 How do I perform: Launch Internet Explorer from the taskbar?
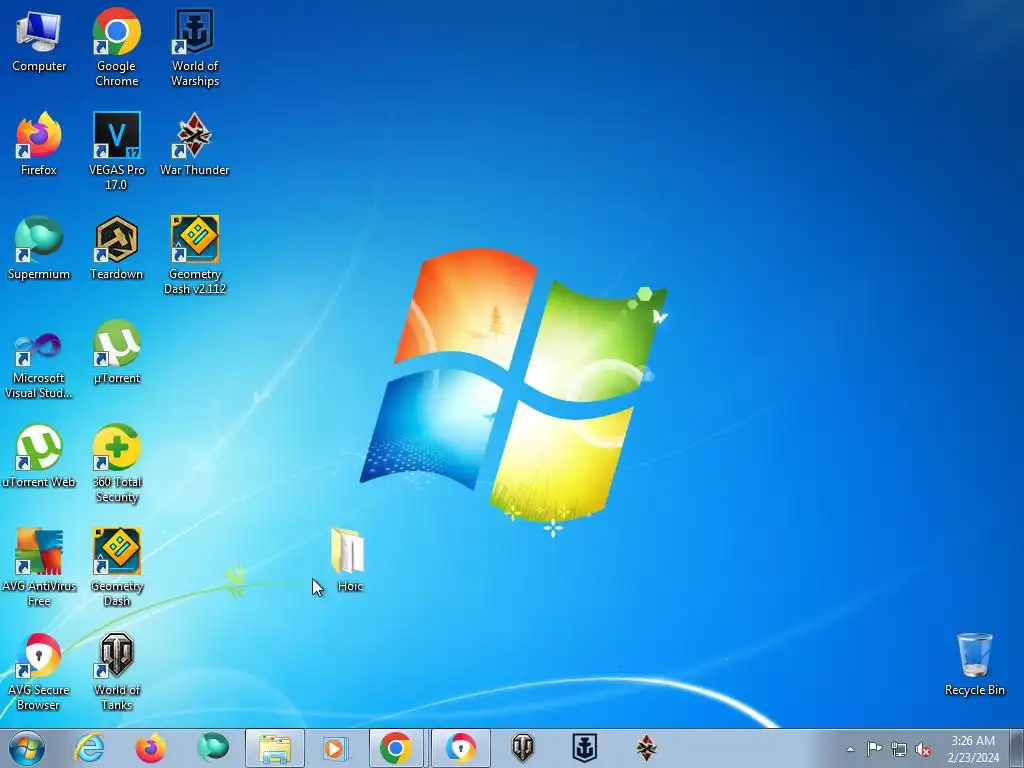[89, 748]
